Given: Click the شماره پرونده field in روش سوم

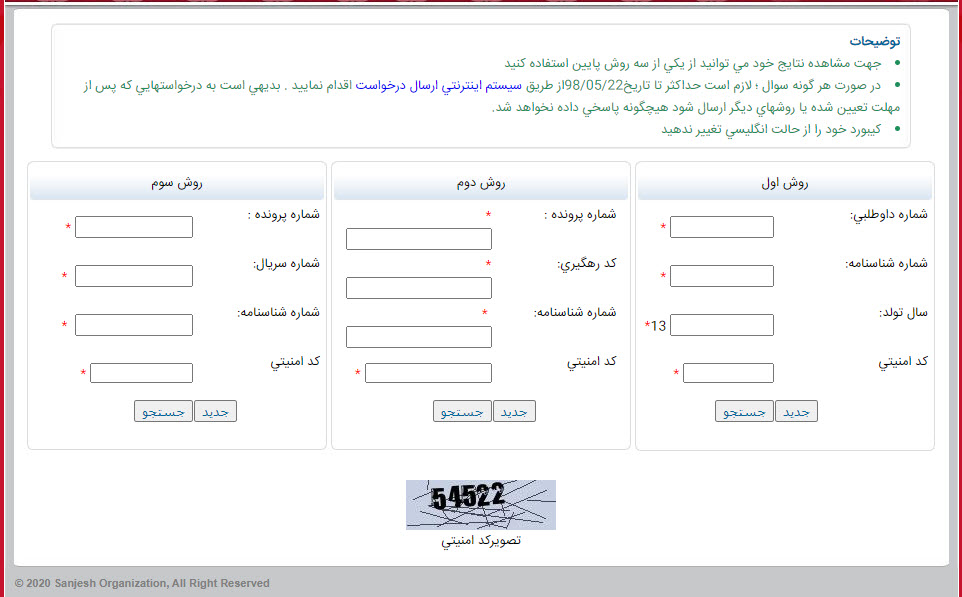Looking at the screenshot, I should pyautogui.click(x=133, y=227).
